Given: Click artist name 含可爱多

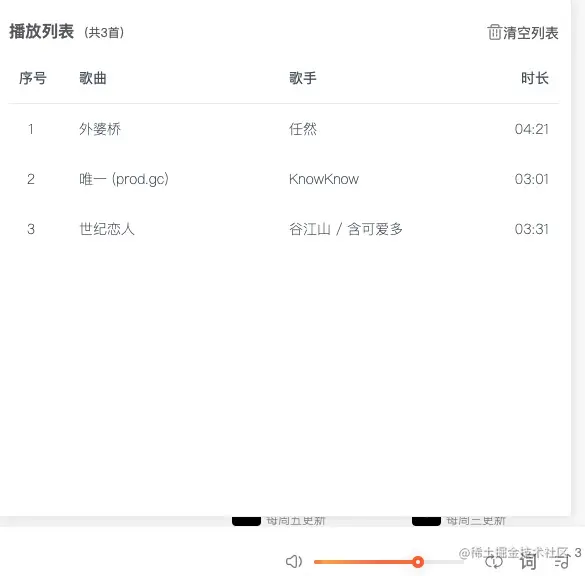Looking at the screenshot, I should click(375, 229).
